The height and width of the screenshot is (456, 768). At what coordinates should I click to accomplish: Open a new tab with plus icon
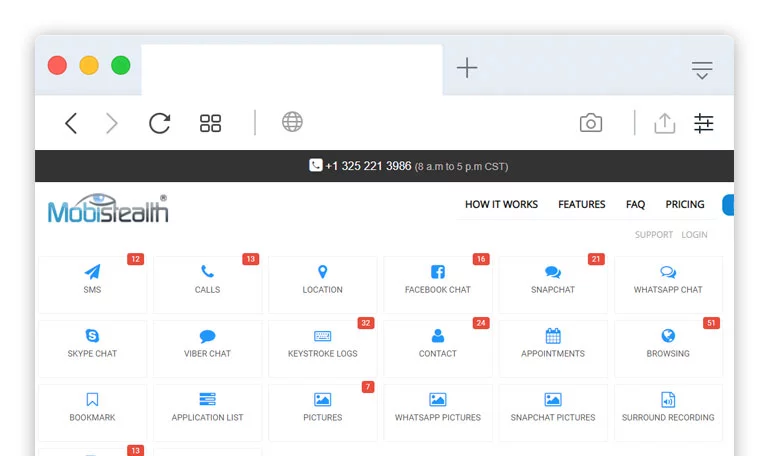467,68
